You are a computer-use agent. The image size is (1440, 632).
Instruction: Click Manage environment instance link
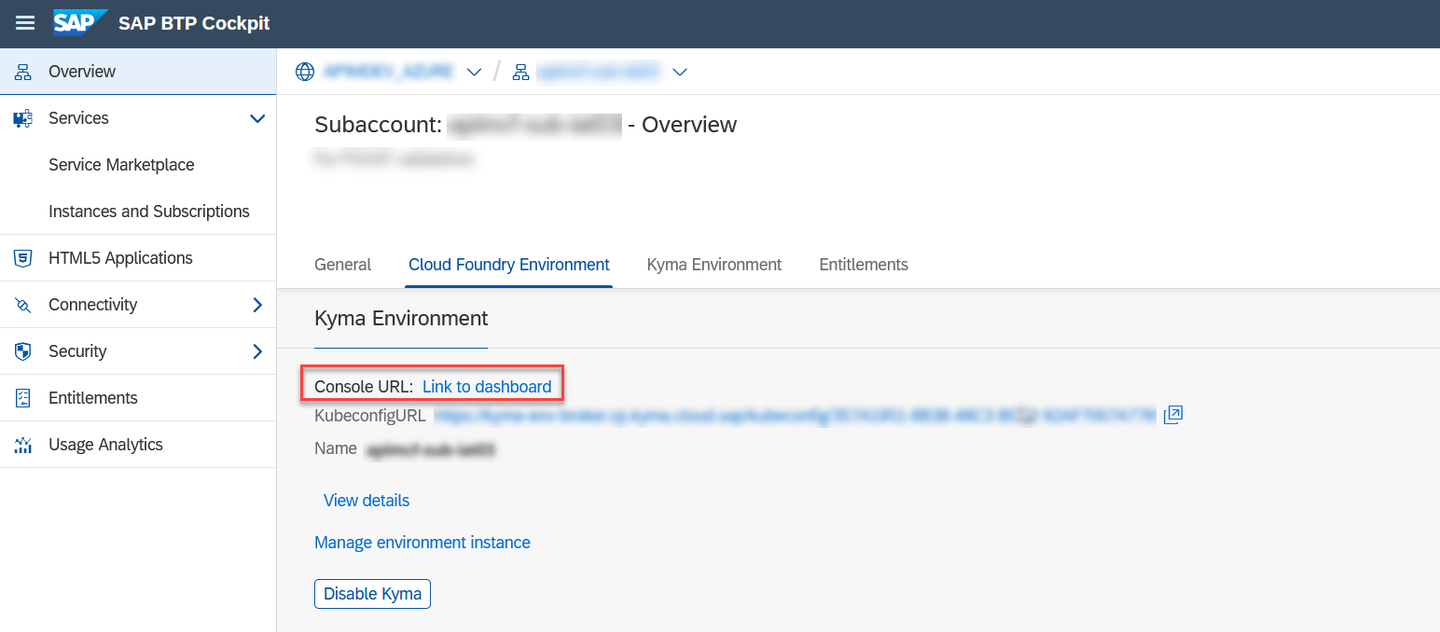point(422,542)
